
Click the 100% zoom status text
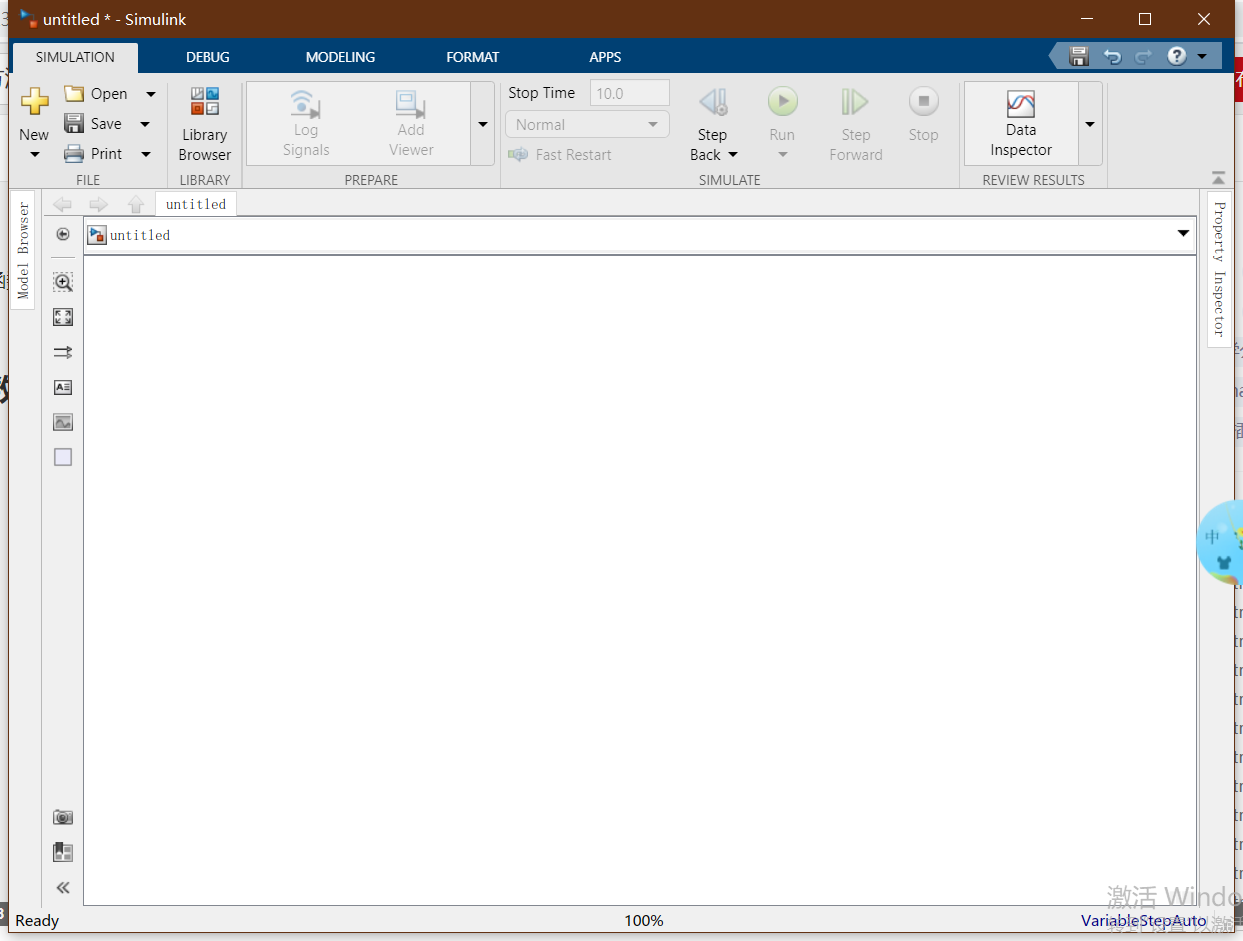644,920
